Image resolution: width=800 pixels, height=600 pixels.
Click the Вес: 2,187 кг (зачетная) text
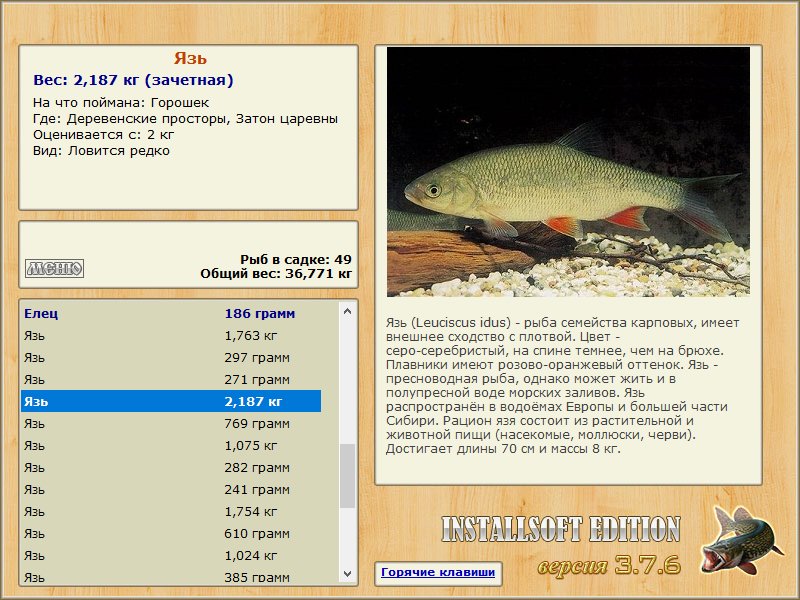tap(133, 80)
